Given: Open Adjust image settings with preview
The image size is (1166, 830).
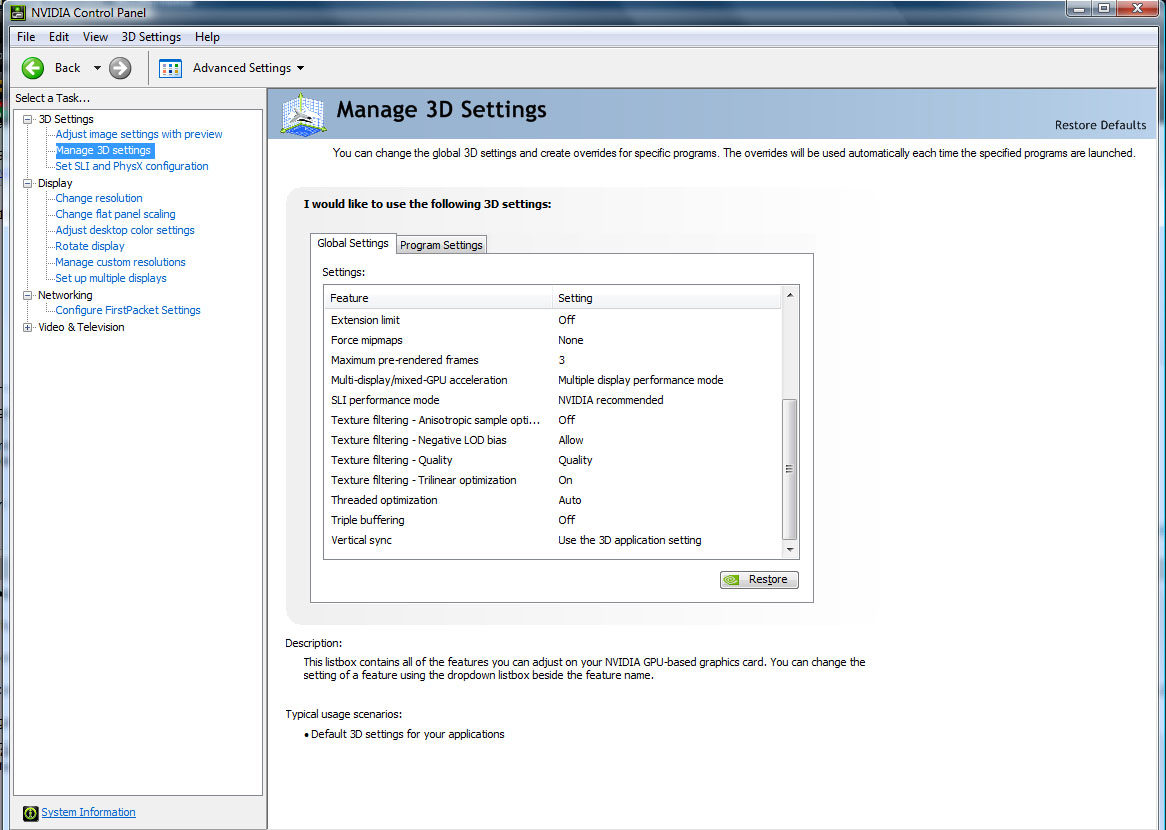Looking at the screenshot, I should pos(139,134).
